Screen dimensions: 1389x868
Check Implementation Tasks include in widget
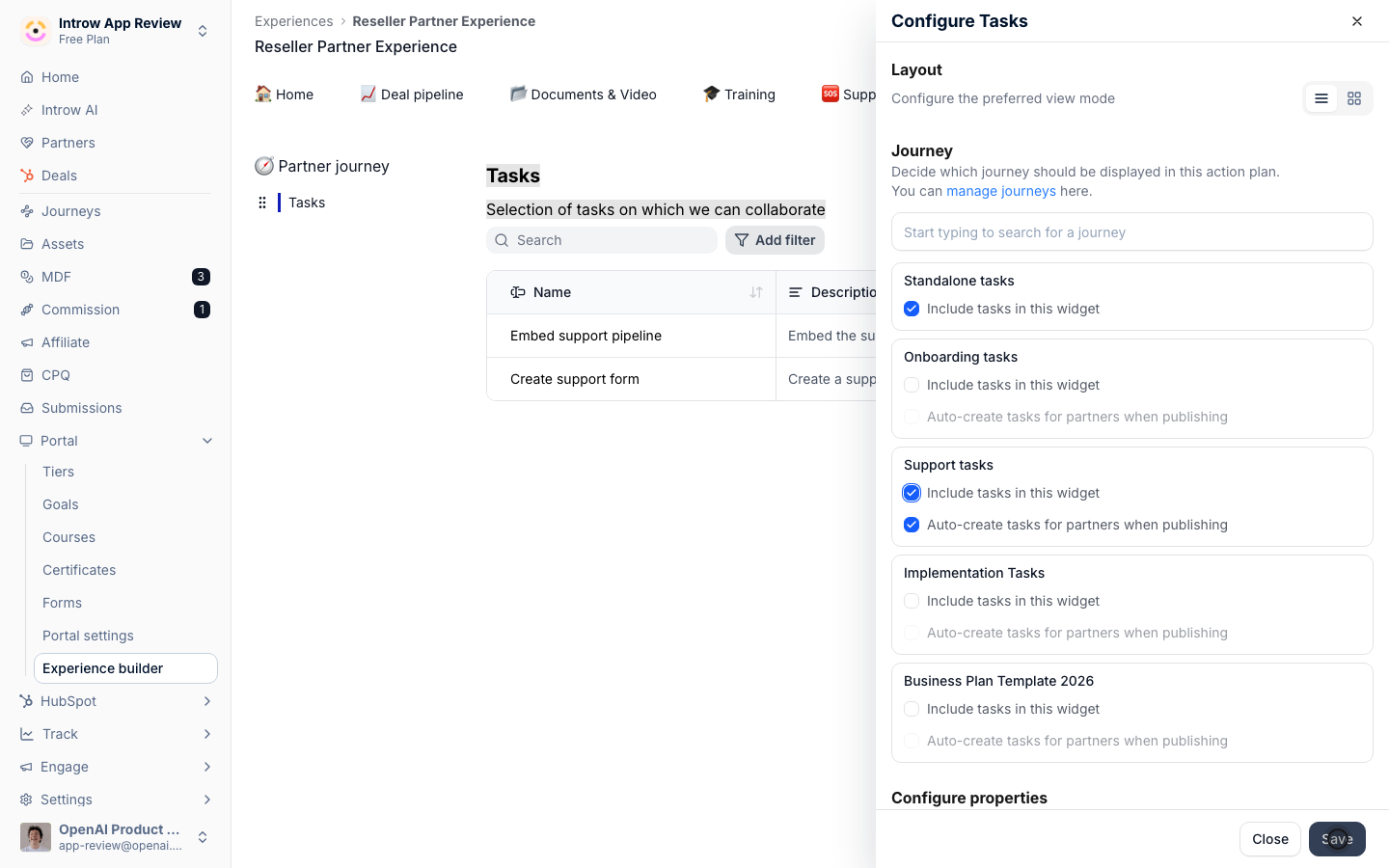[912, 601]
